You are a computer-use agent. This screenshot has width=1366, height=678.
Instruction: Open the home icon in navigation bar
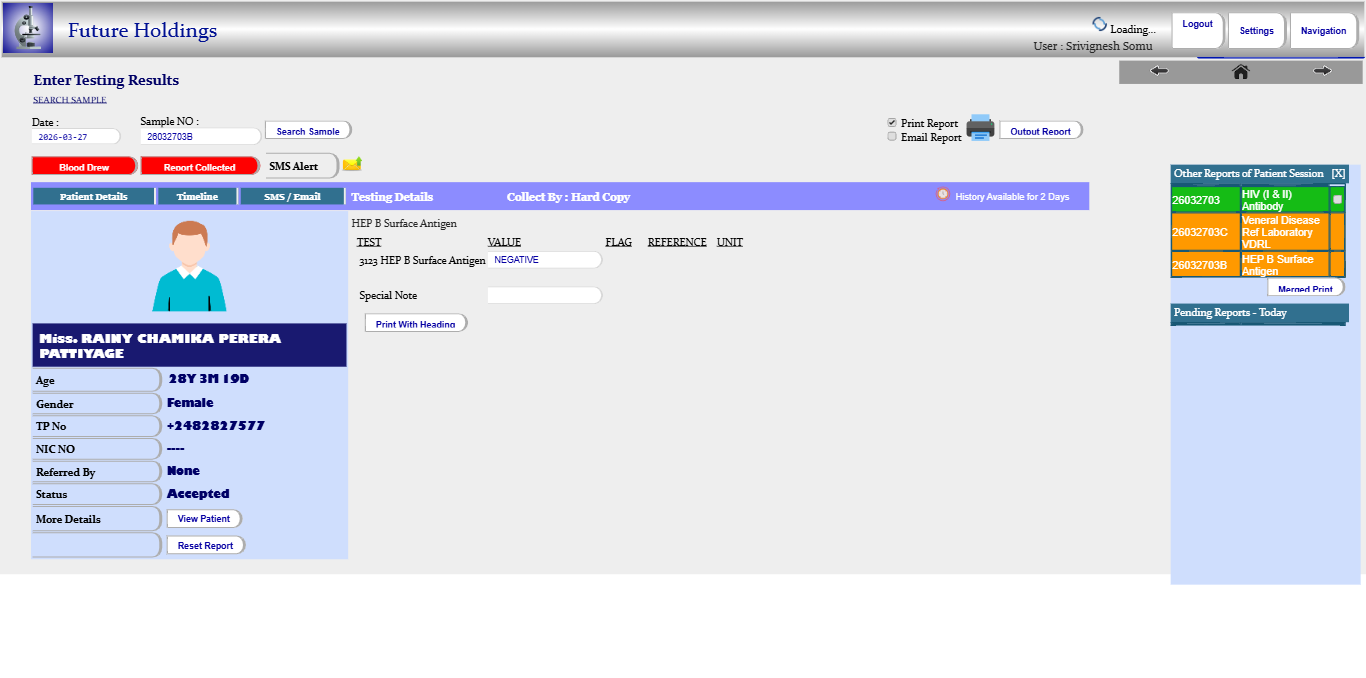pyautogui.click(x=1240, y=71)
